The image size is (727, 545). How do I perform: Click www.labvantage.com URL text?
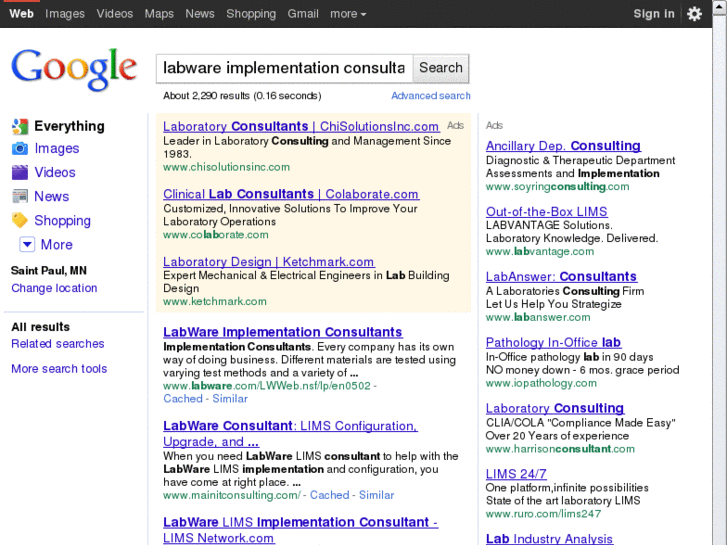[540, 251]
